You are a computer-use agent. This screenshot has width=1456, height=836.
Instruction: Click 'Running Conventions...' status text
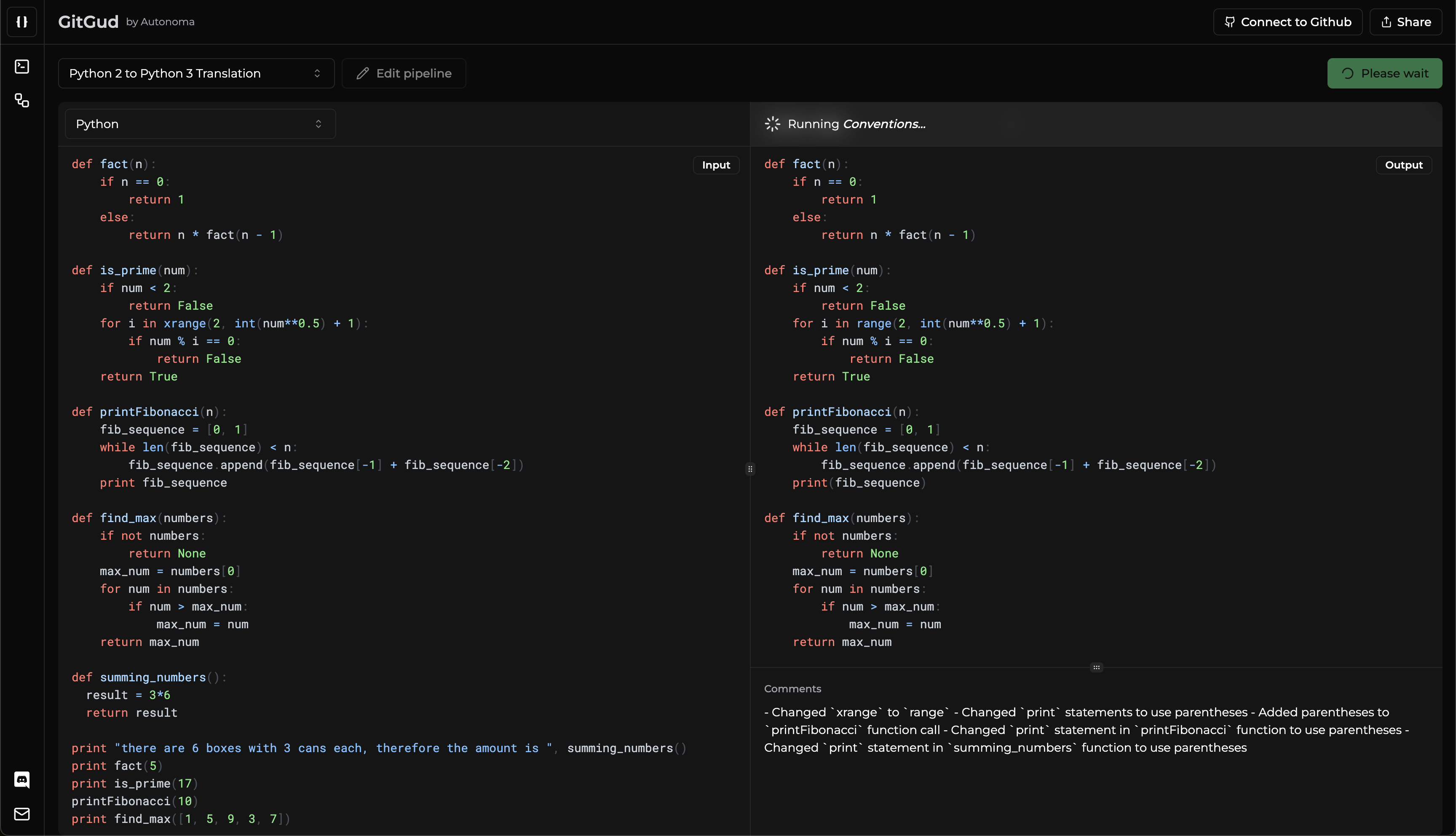pos(856,124)
